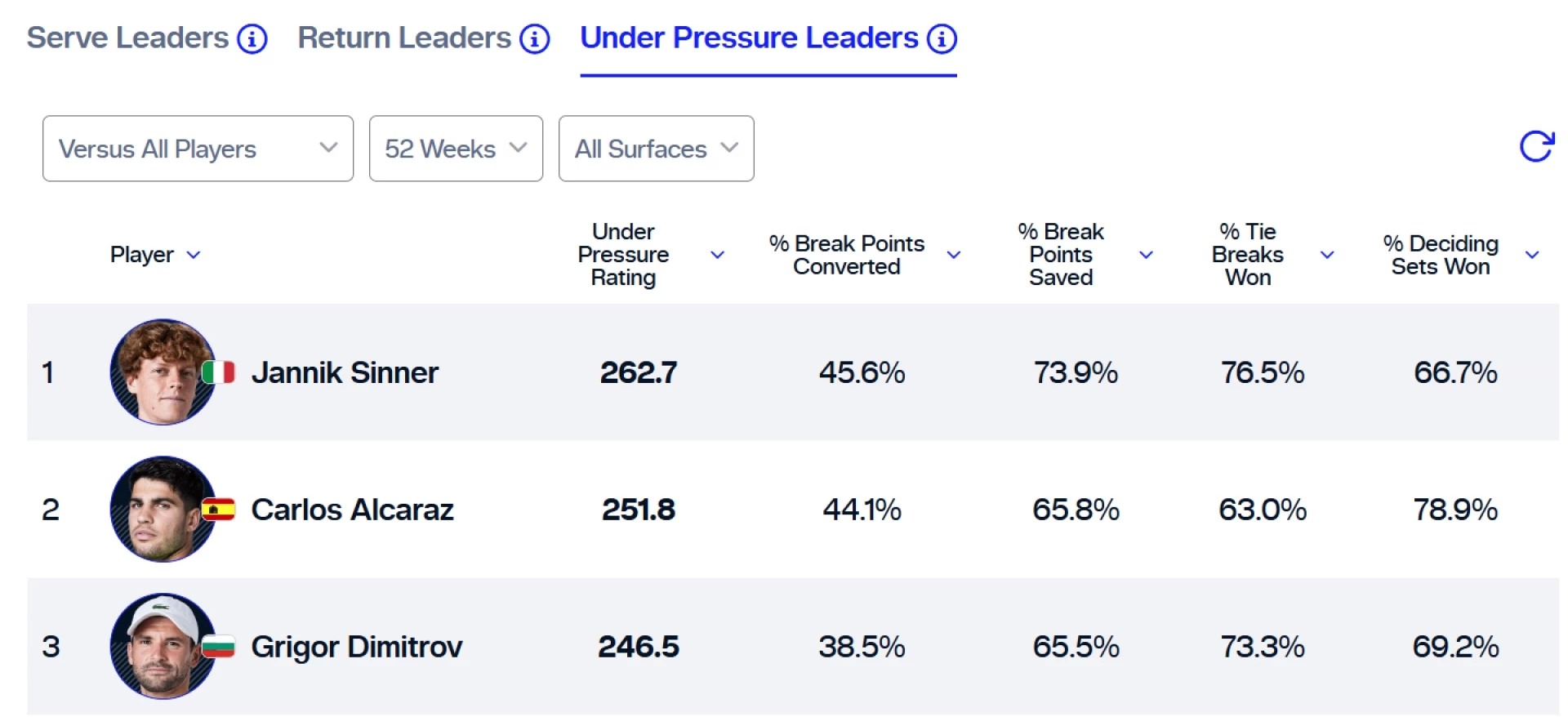Screen dimensions: 1568x717
Task: Sort by Under Pressure Rating column arrow
Action: point(718,255)
